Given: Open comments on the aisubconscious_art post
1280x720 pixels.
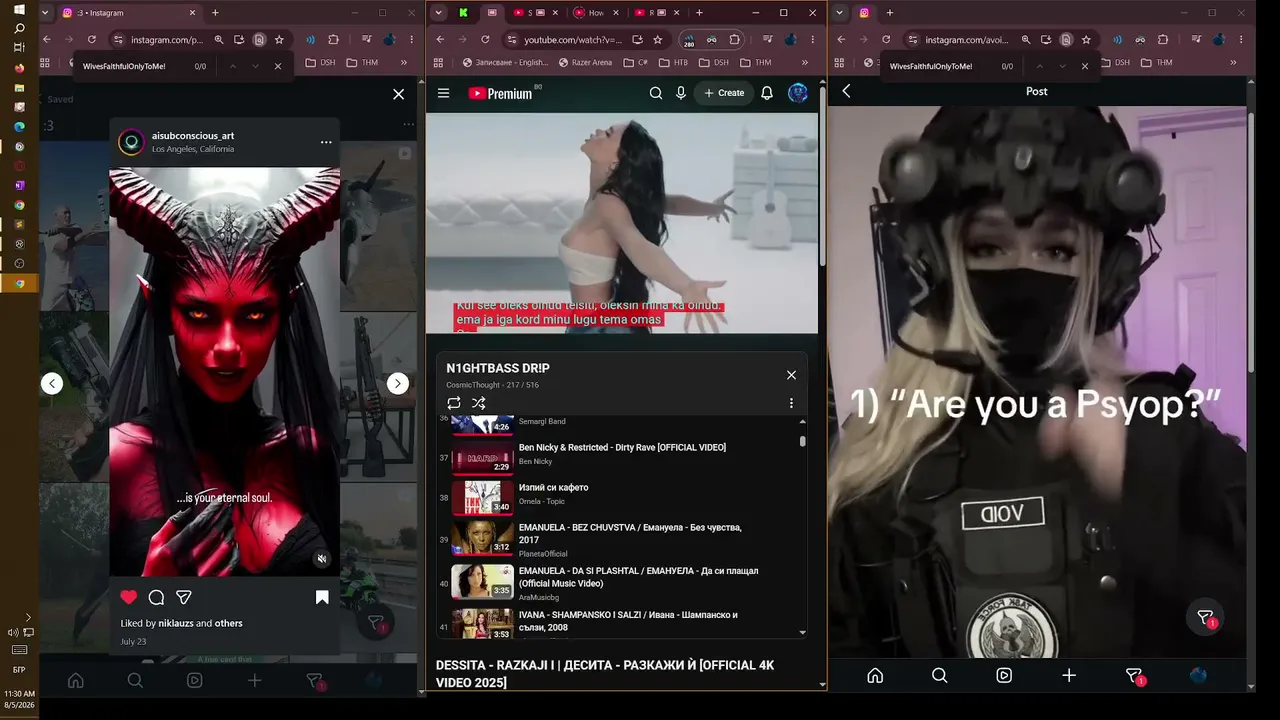Looking at the screenshot, I should pyautogui.click(x=156, y=597).
